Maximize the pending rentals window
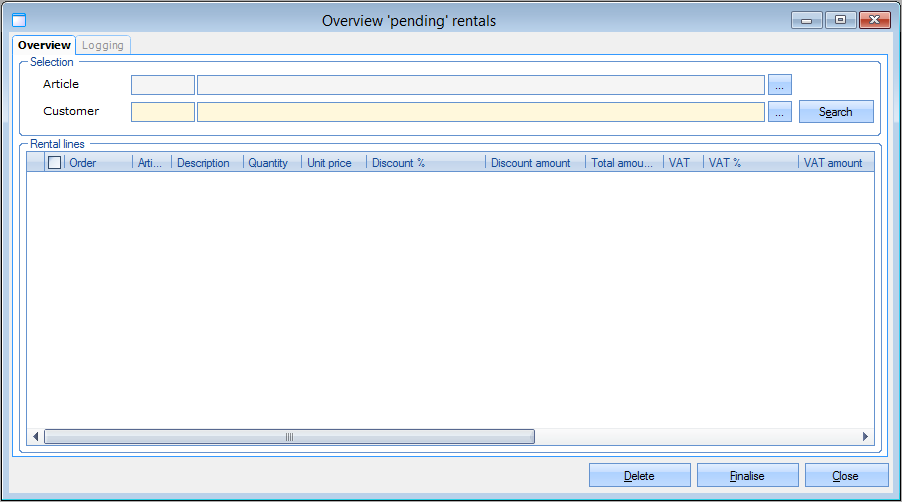902x502 pixels. coord(840,20)
